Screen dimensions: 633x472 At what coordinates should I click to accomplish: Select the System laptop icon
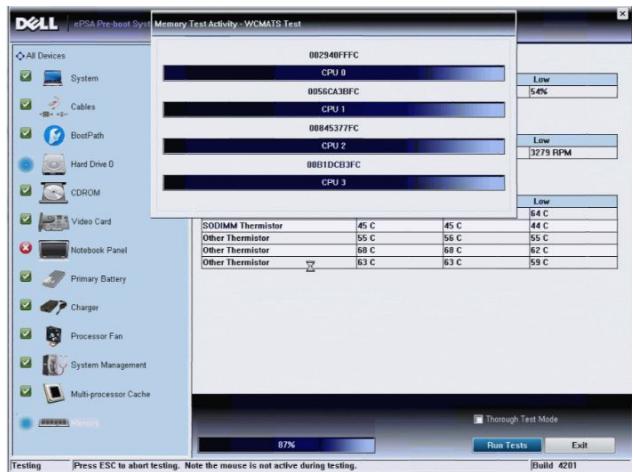pos(53,78)
